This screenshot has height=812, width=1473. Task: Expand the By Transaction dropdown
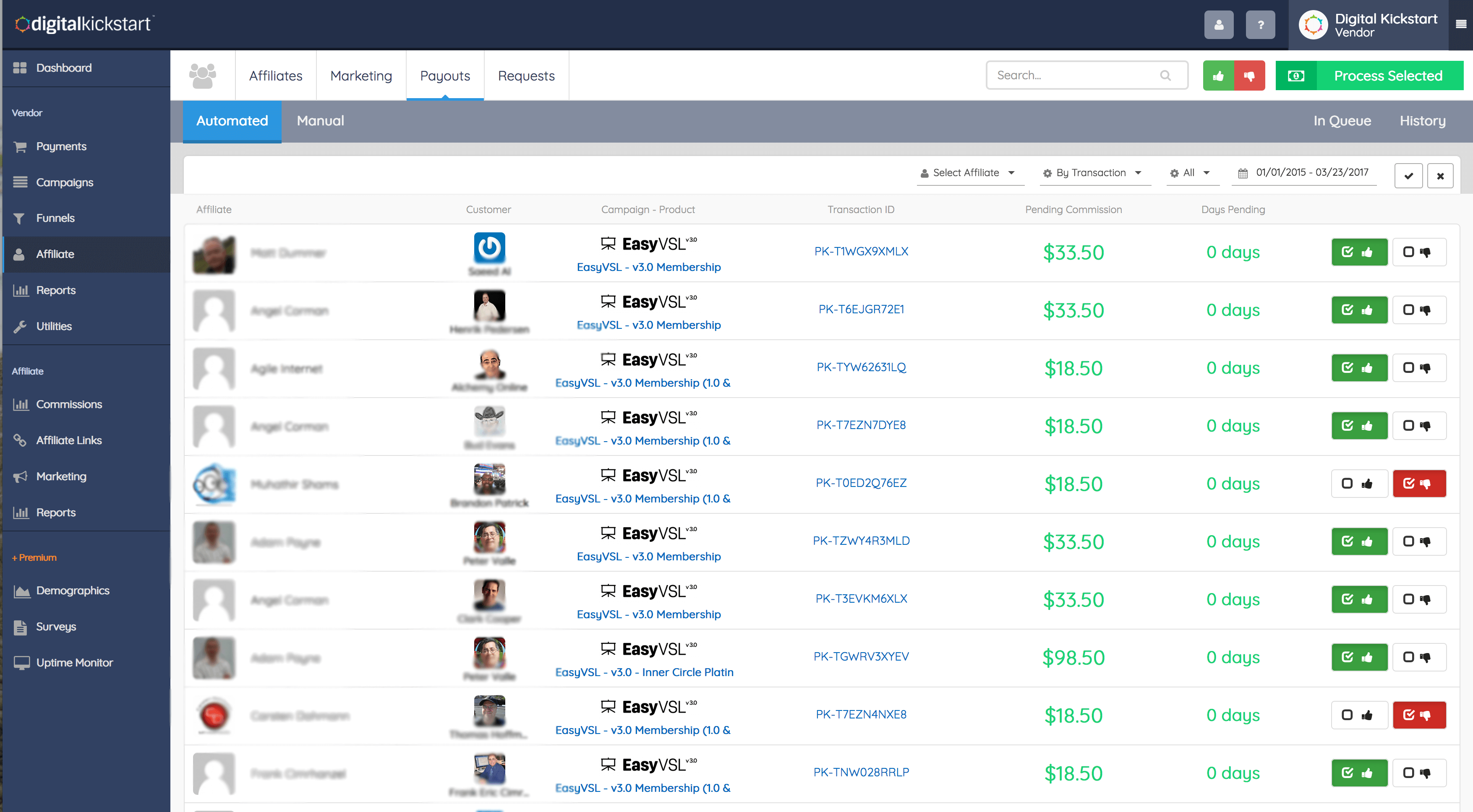pyautogui.click(x=1094, y=173)
